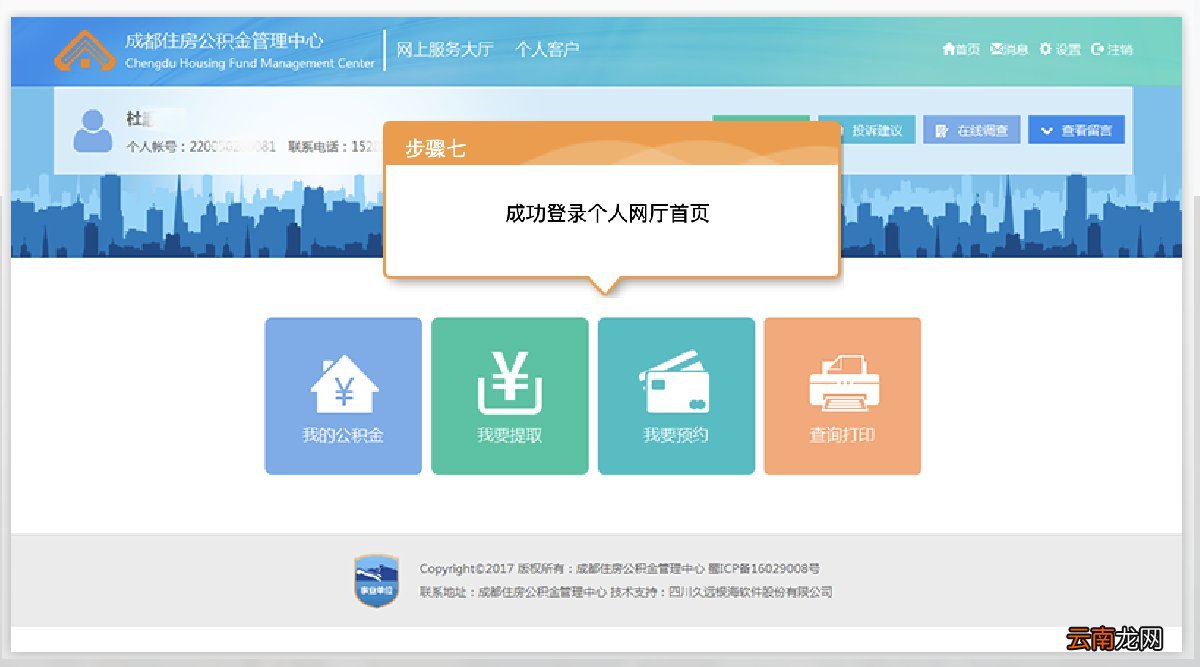Open the 蜀ICP备16029008号 registration link
Viewport: 1200px width, 667px height.
[762, 567]
